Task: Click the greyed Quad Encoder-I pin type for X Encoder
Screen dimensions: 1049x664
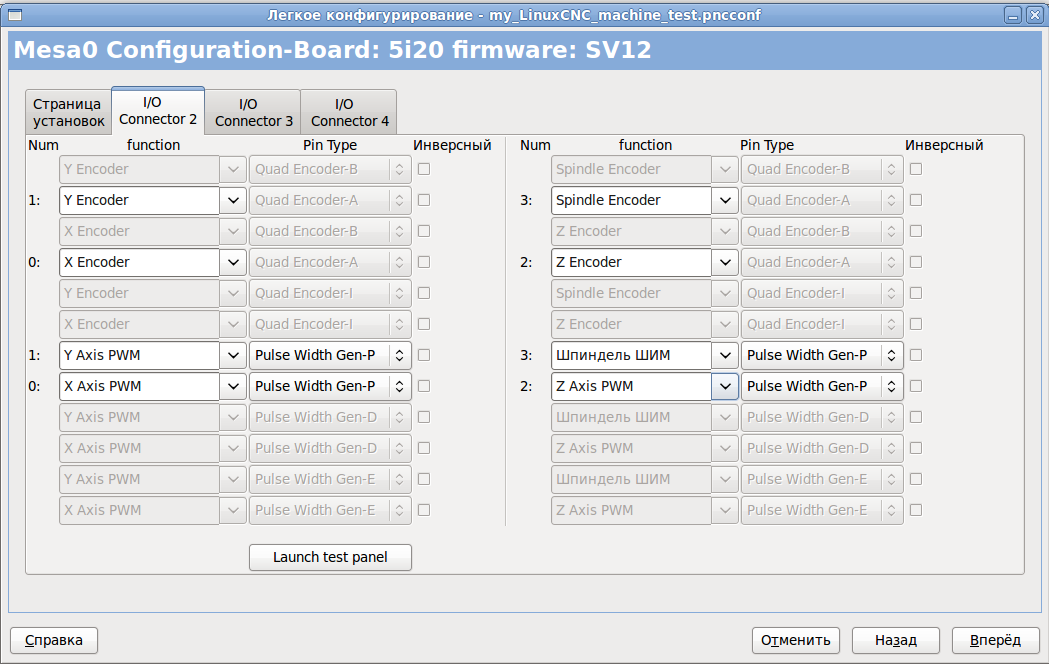Action: [330, 324]
